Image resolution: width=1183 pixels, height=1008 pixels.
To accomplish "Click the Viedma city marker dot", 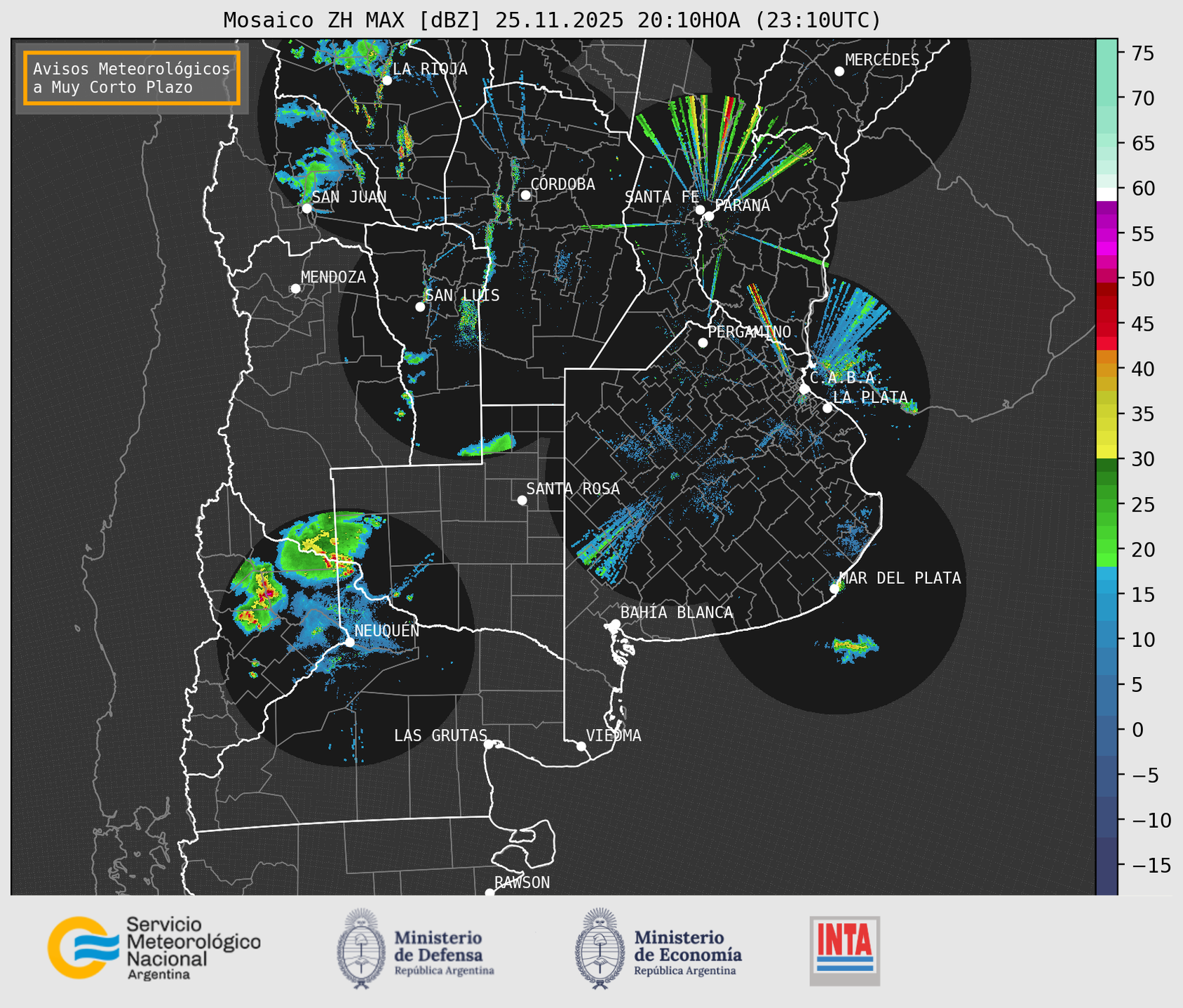I will pyautogui.click(x=581, y=746).
